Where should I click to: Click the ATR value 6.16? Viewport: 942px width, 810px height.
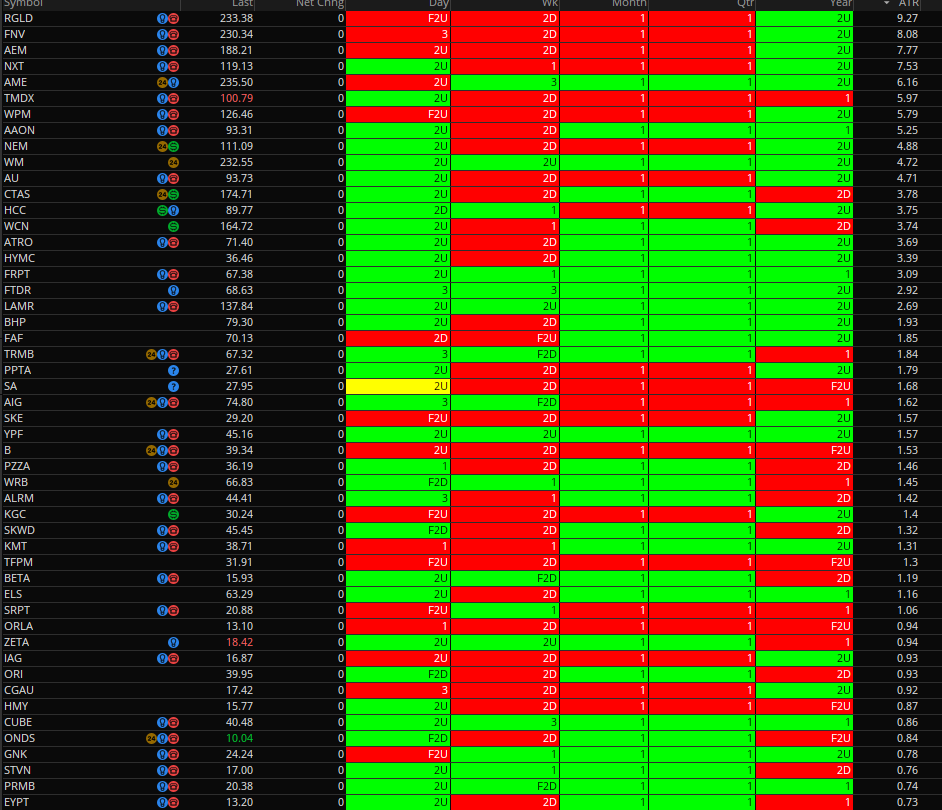click(x=907, y=82)
